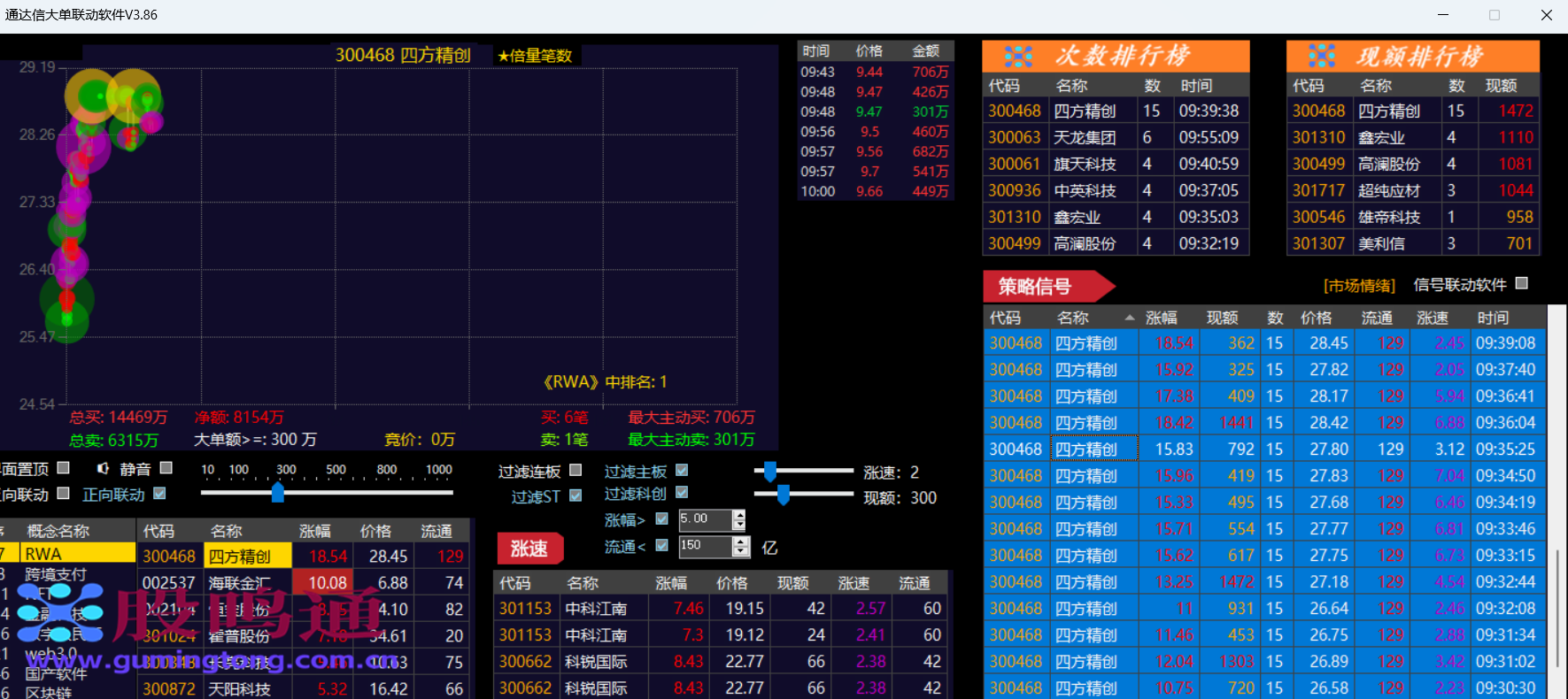Toggle the 正向联动 checkbox
1568x699 pixels.
[159, 493]
